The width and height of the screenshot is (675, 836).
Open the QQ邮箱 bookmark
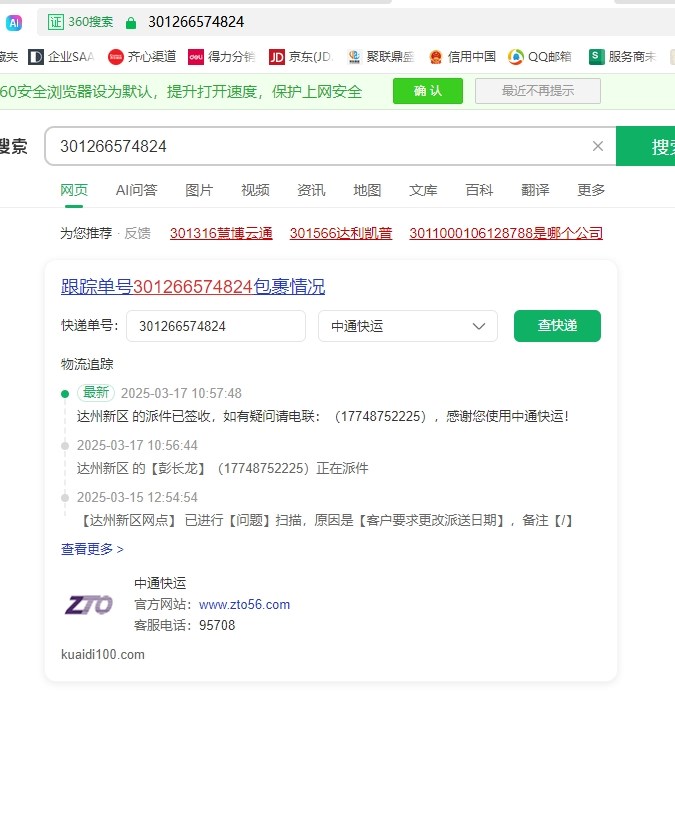(540, 57)
